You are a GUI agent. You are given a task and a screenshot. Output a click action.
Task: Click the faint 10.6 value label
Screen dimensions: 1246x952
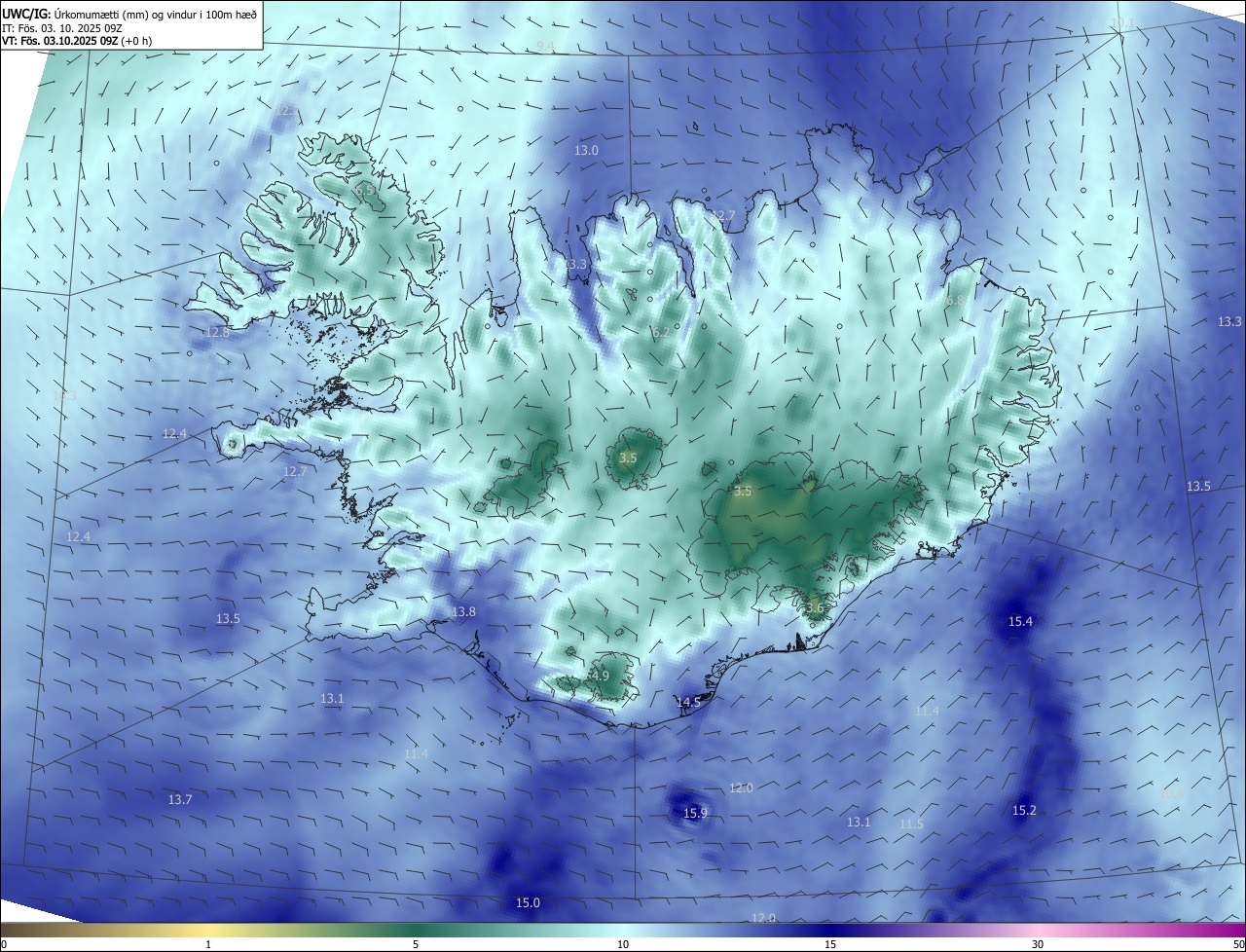1172,794
